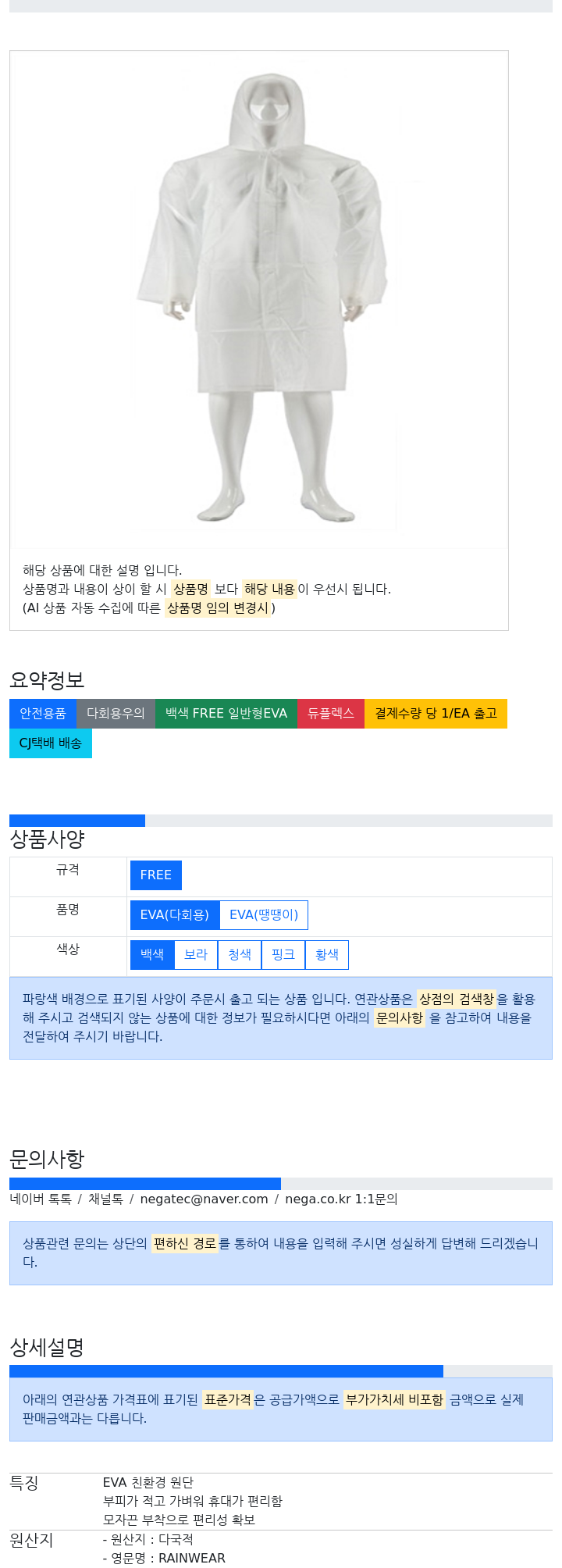Click the white raincoat product image
This screenshot has height=1568, width=562.
[x=259, y=299]
